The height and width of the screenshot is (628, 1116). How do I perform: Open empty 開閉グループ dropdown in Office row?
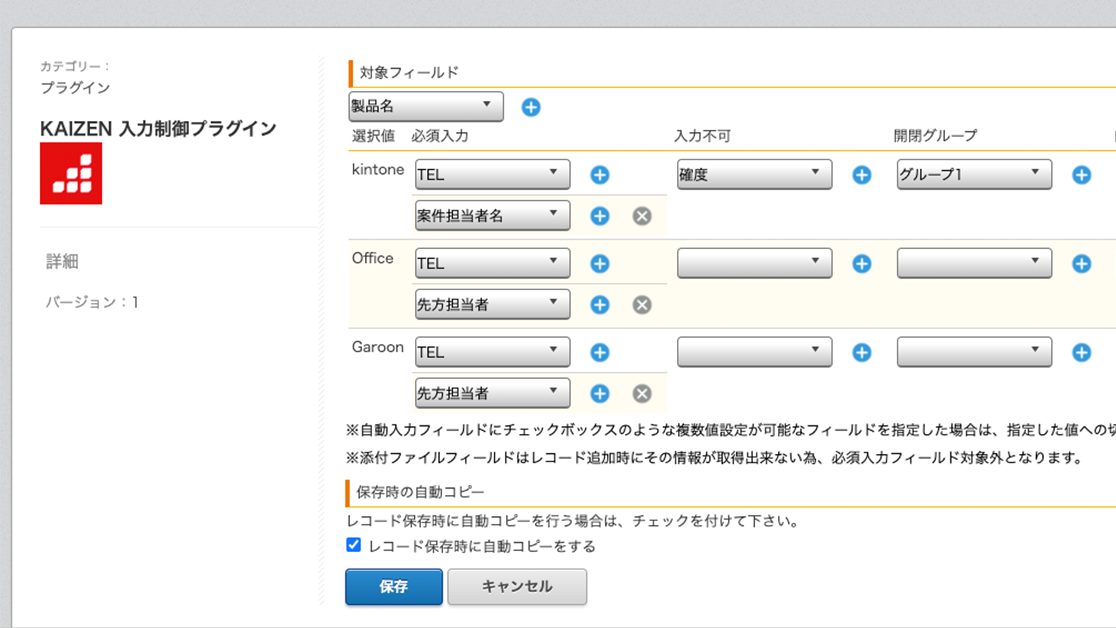click(974, 263)
